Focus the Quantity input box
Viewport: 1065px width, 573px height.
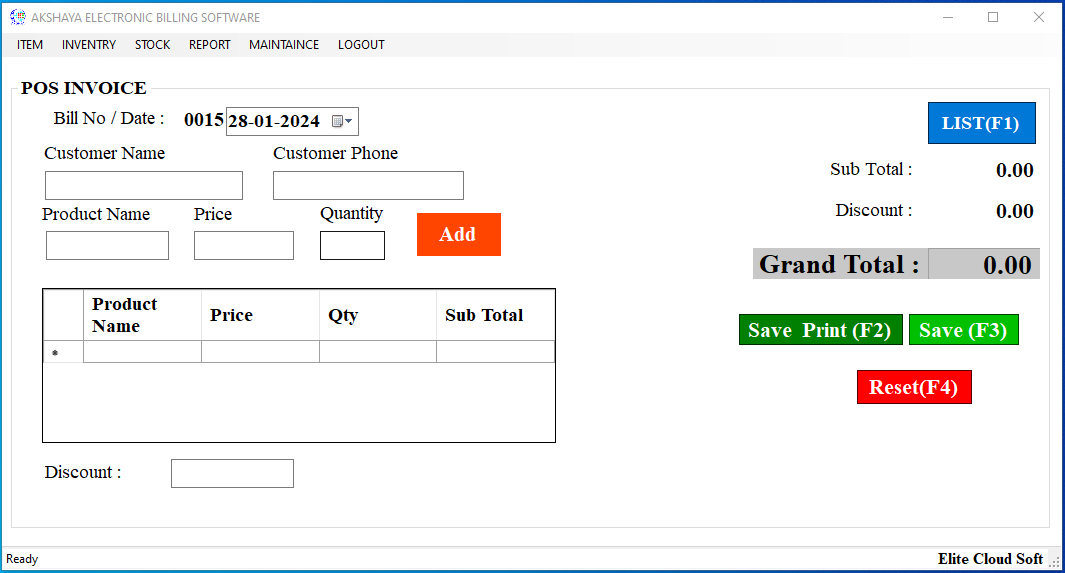click(352, 246)
